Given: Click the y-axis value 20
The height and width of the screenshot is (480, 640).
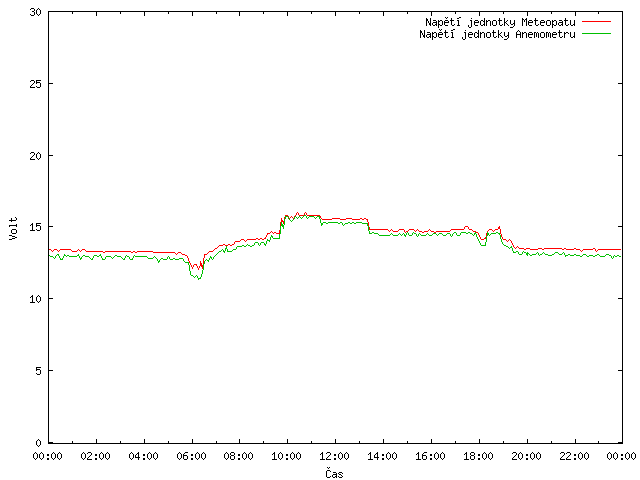Looking at the screenshot, I should click(x=36, y=156).
